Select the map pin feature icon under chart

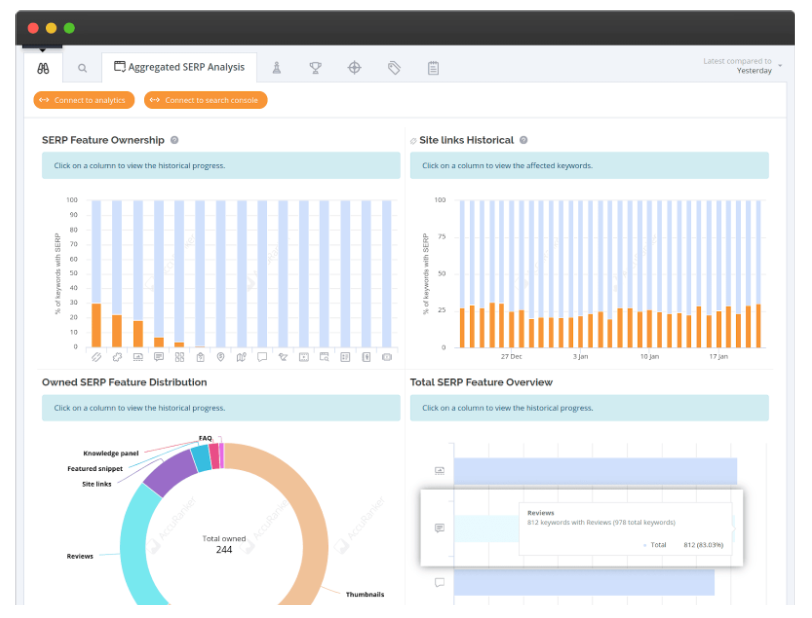tap(221, 357)
